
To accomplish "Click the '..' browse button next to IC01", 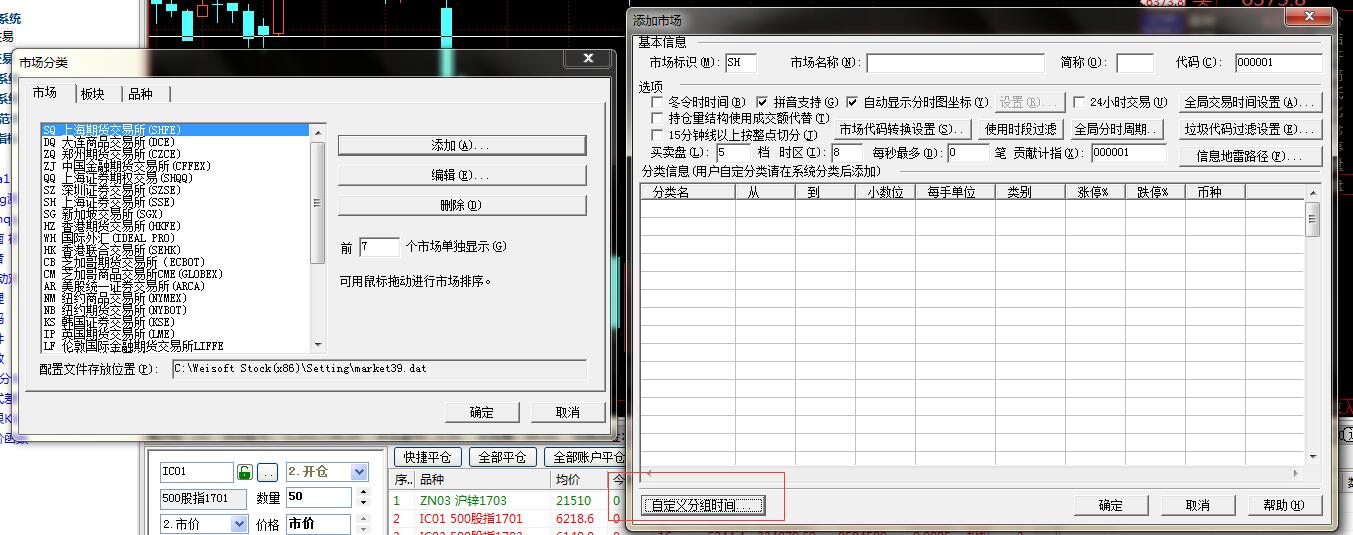I will [x=267, y=471].
